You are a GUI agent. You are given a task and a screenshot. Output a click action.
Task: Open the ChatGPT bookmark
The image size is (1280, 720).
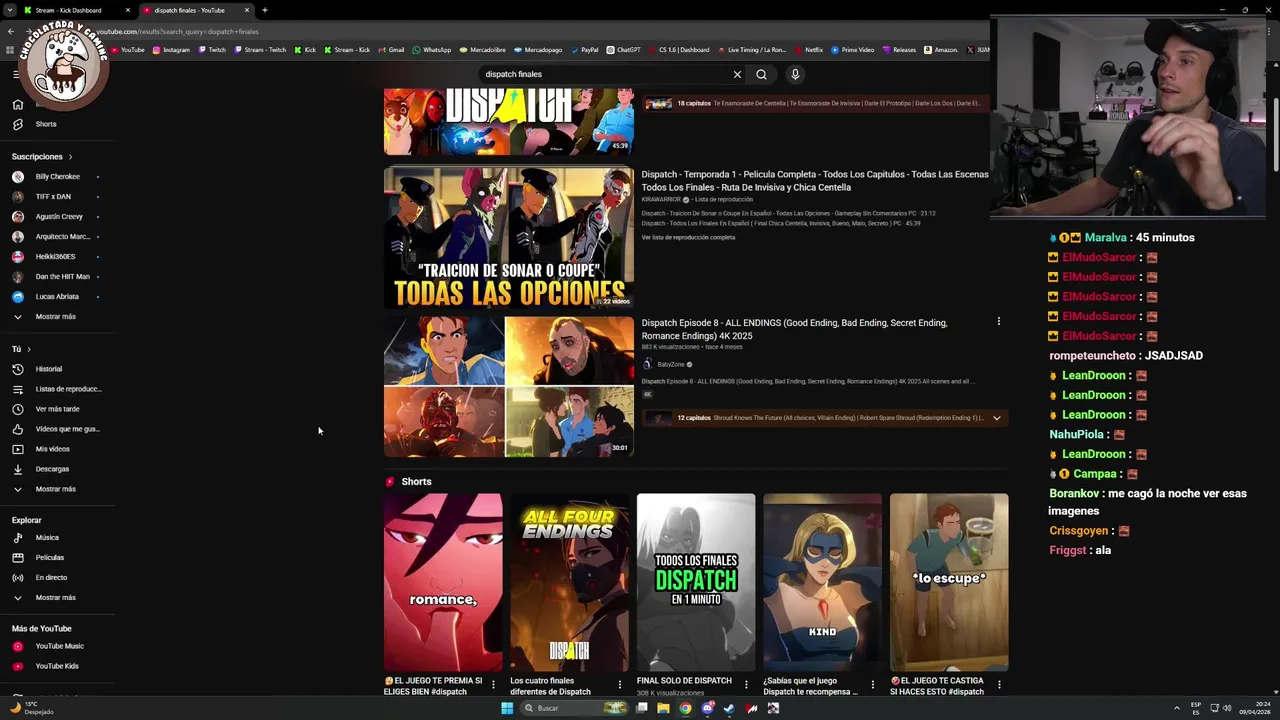tap(624, 50)
